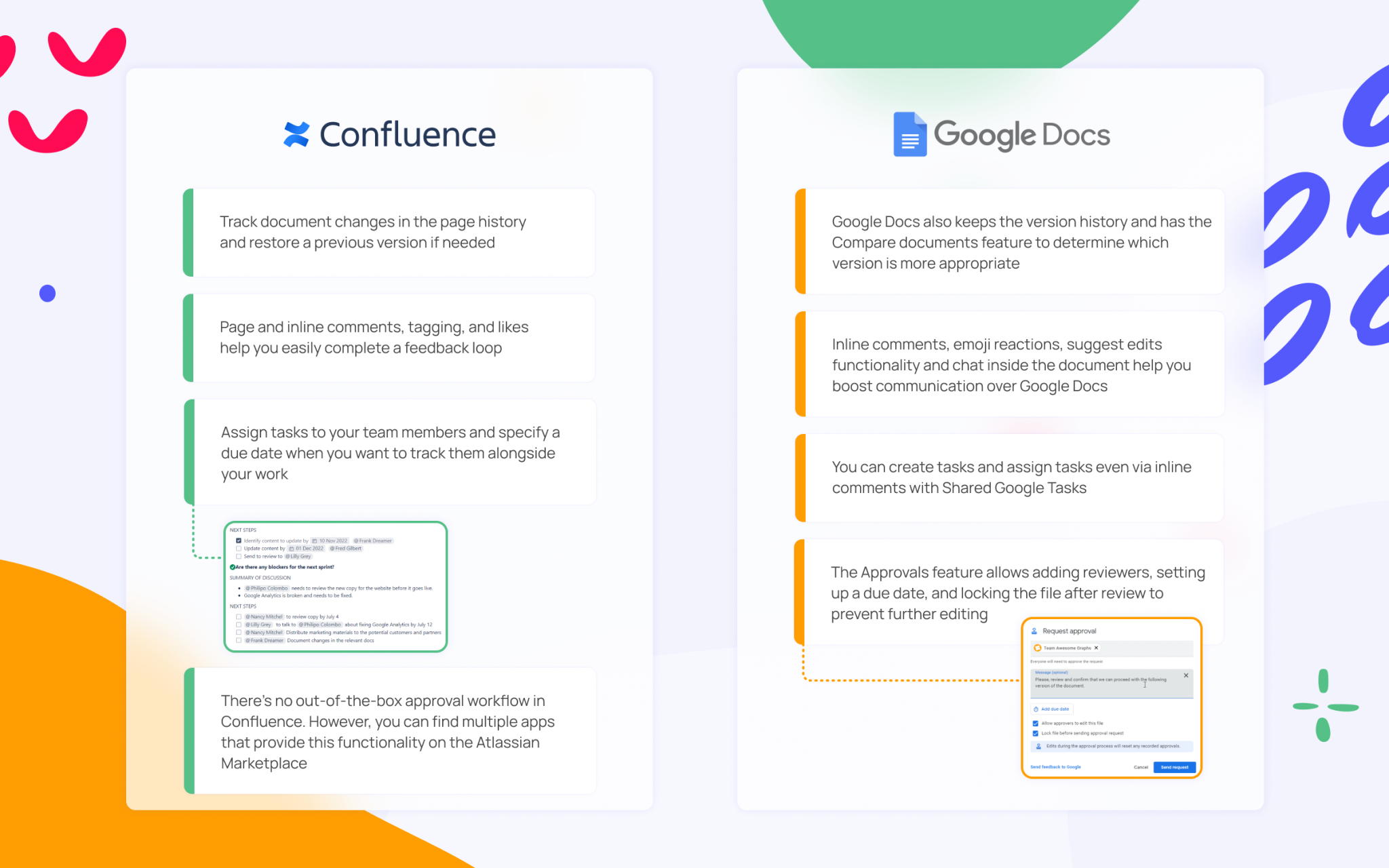This screenshot has height=868, width=1389.
Task: Click green checkmark before blockers question
Action: coord(233,567)
